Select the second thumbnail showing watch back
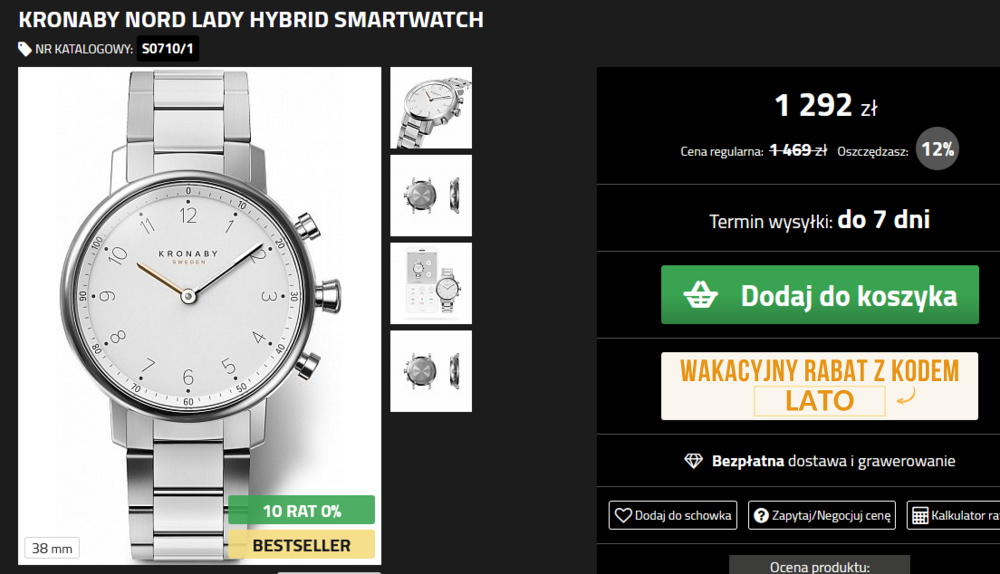This screenshot has width=1000, height=574. [431, 195]
